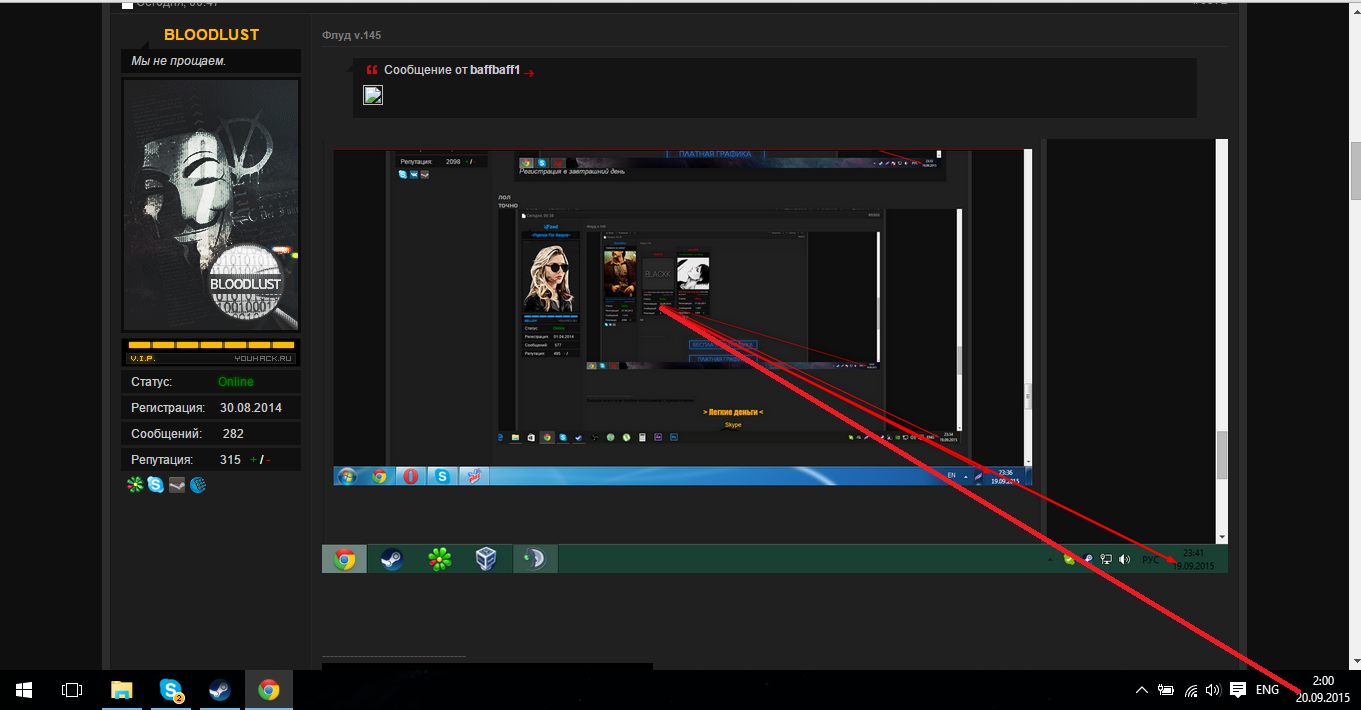Click Skype in the embedded Windows 7 taskbar
1361x710 pixels.
(x=441, y=476)
